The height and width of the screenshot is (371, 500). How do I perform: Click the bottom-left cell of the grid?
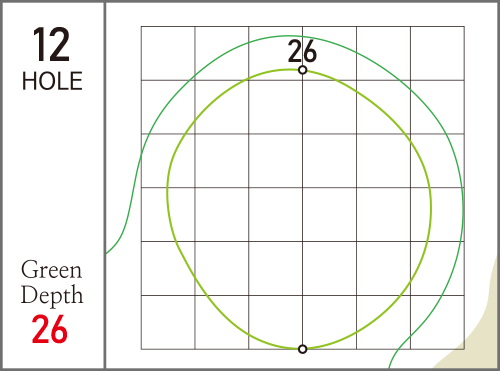168,322
